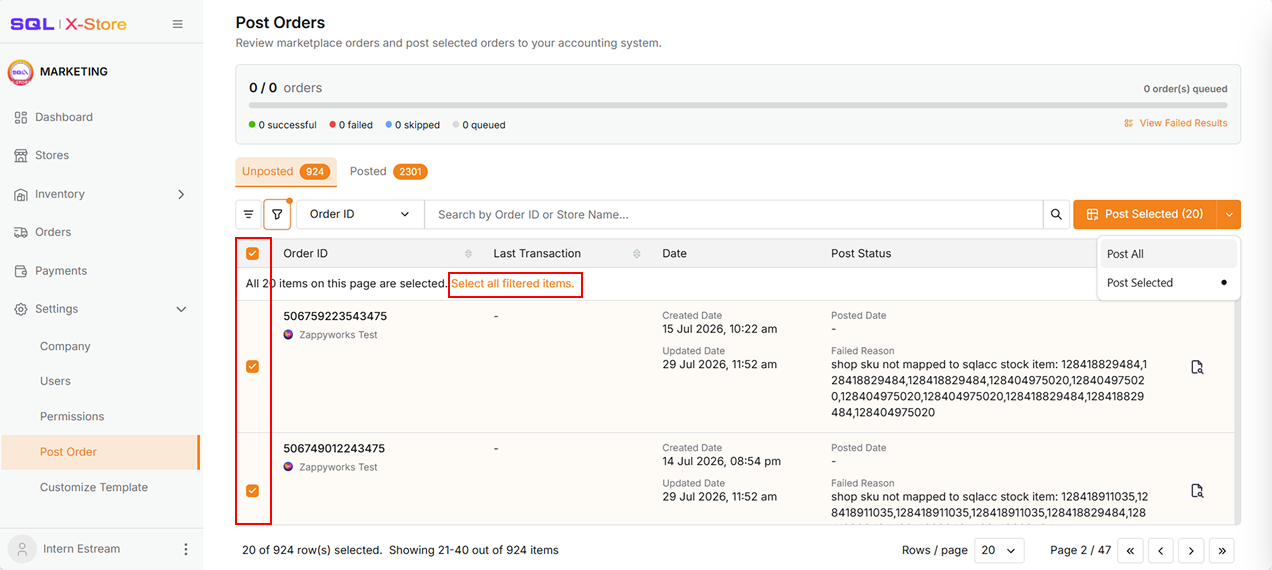Click the orders table vertical scrollbar

pyautogui.click(x=1236, y=410)
